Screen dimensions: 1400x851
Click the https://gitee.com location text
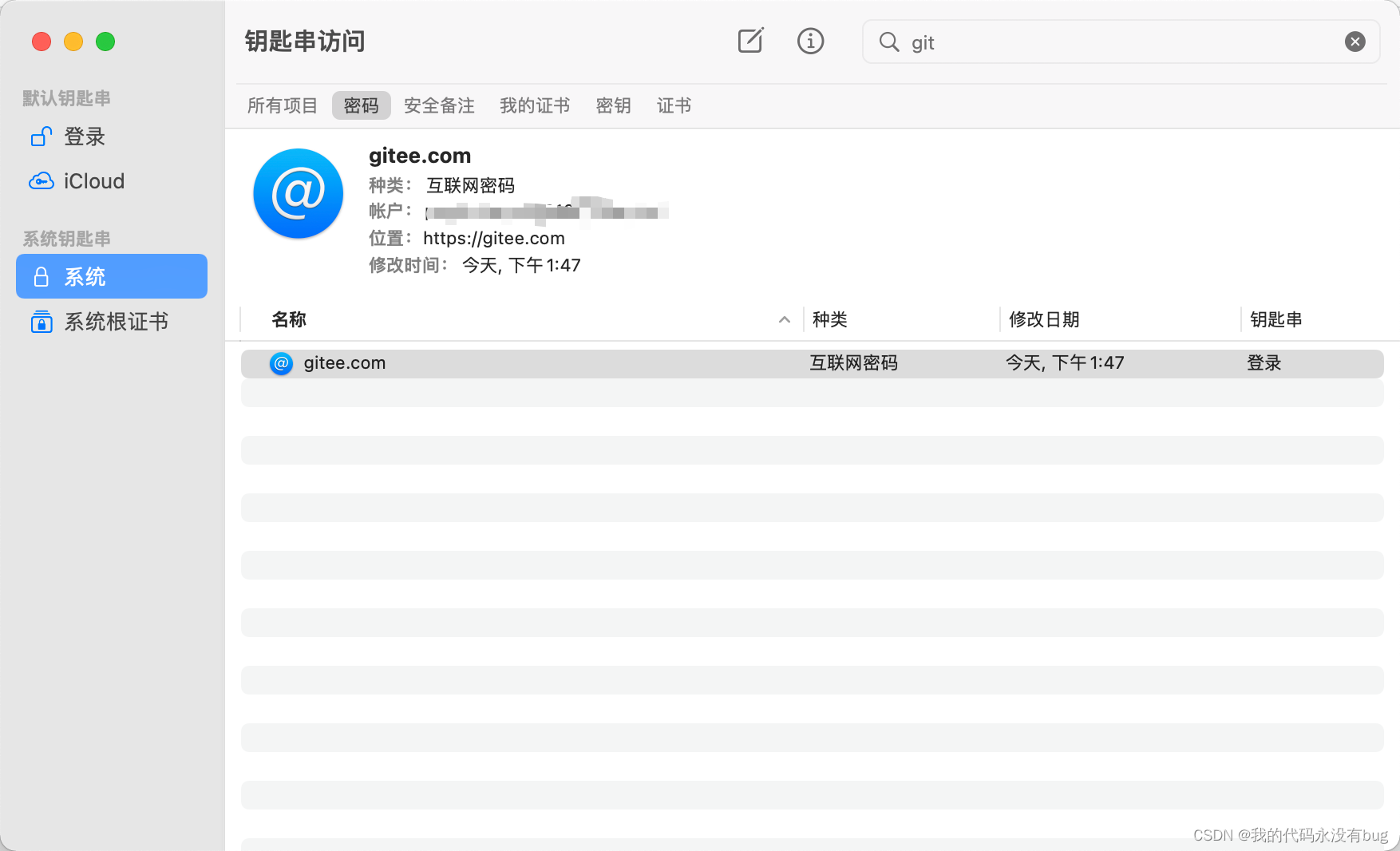click(494, 238)
